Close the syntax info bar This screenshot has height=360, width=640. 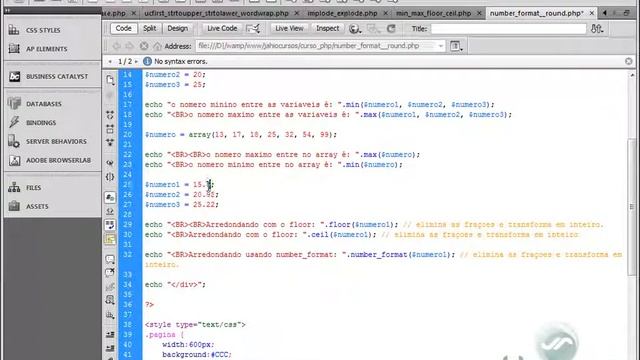[x=629, y=61]
